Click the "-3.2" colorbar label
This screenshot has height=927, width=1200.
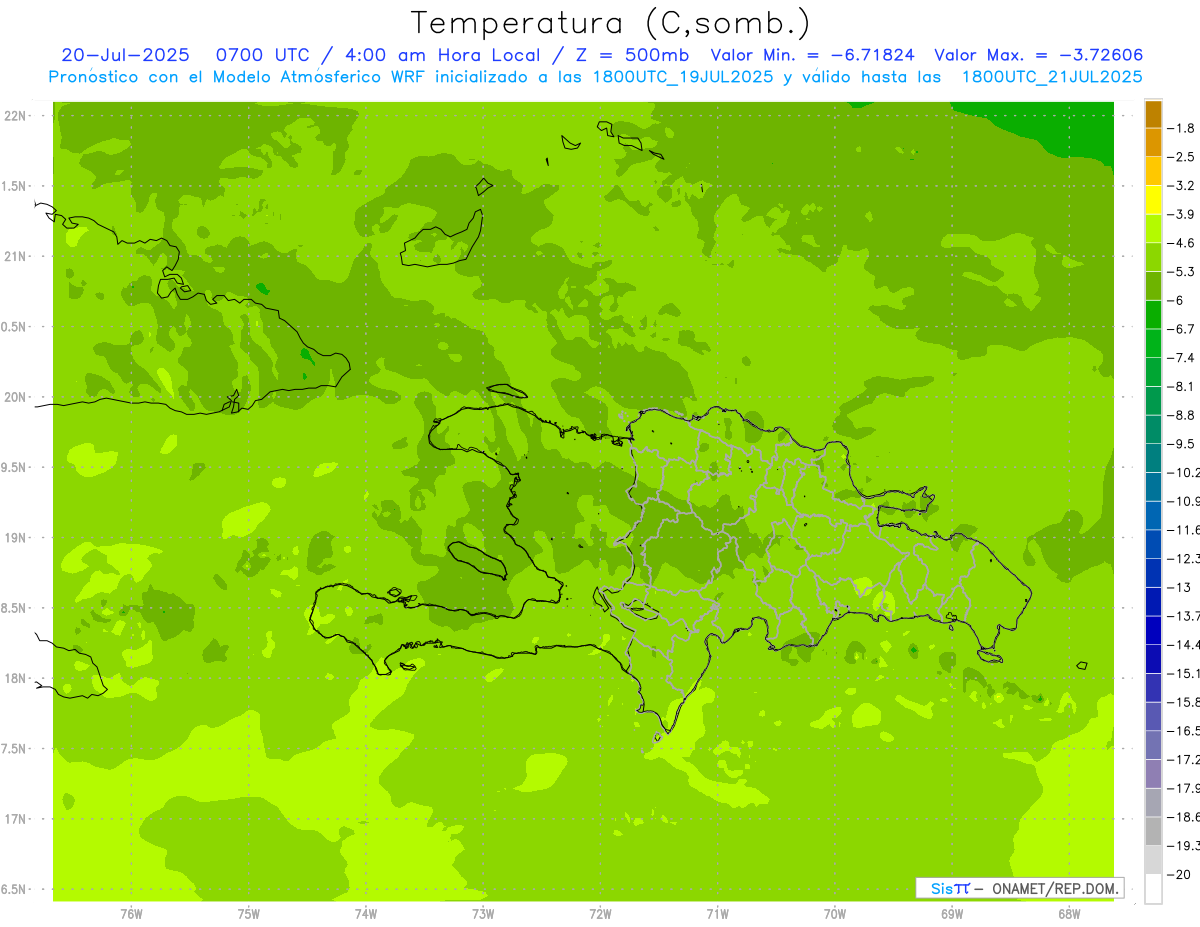1182,186
